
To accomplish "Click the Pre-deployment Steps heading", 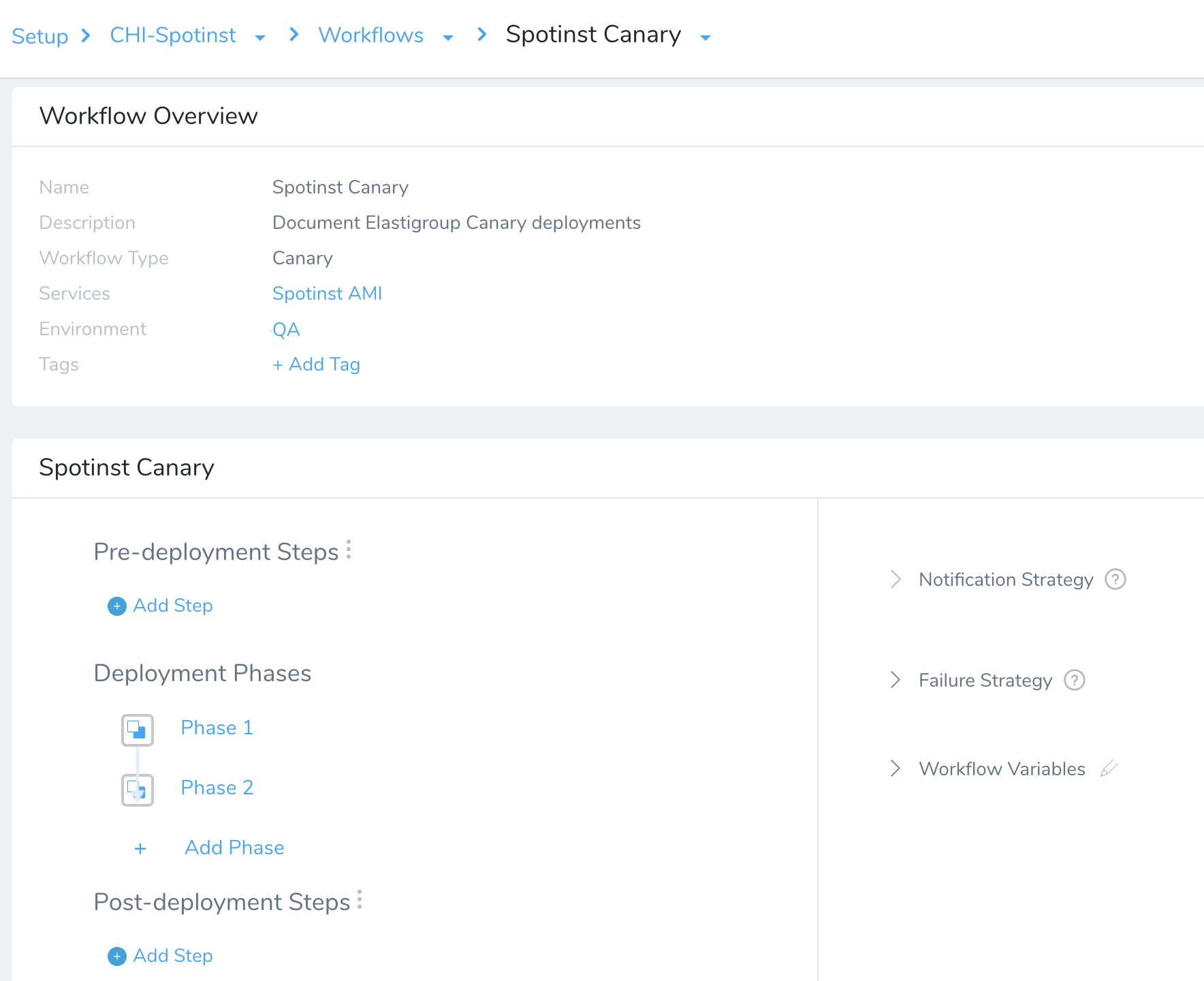I will click(216, 552).
